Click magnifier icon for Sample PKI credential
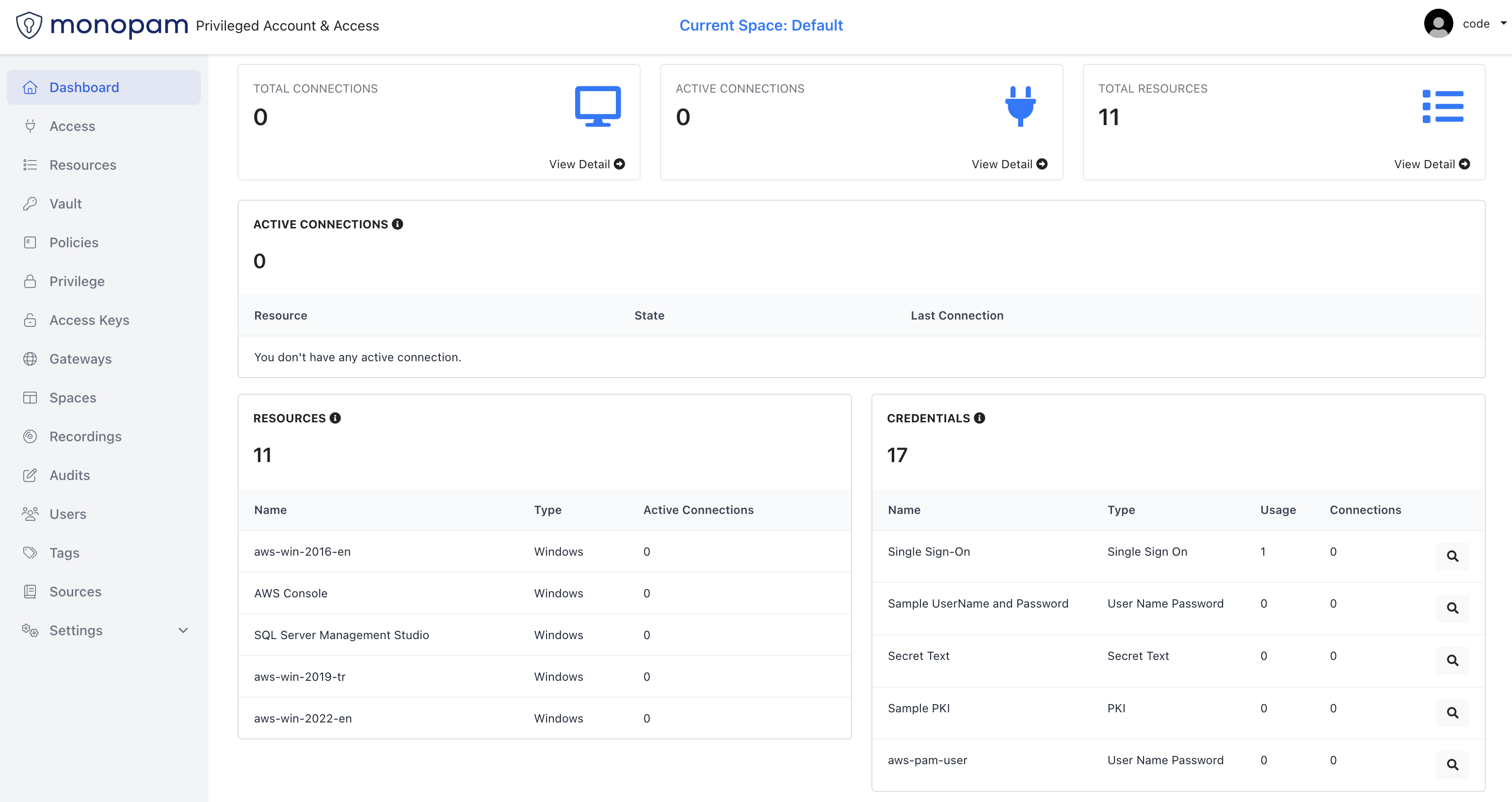 [1452, 713]
